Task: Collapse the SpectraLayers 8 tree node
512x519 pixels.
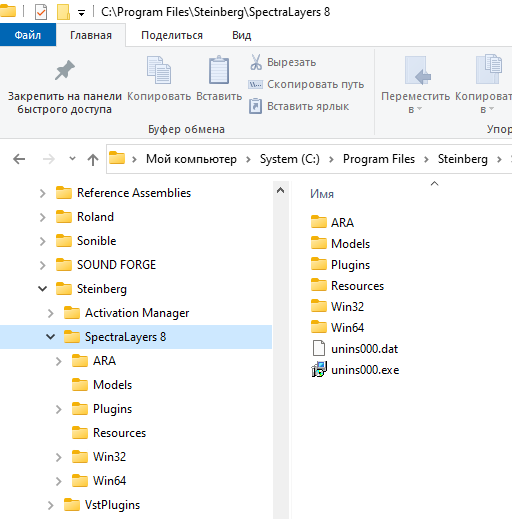Action: click(50, 337)
